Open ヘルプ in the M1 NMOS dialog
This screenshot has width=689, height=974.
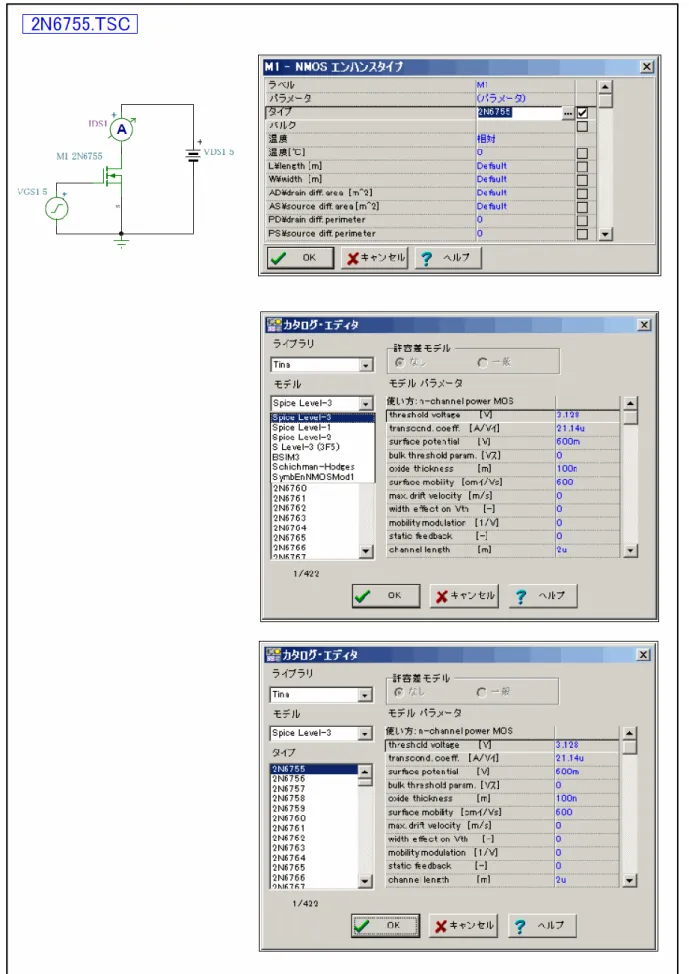point(447,257)
